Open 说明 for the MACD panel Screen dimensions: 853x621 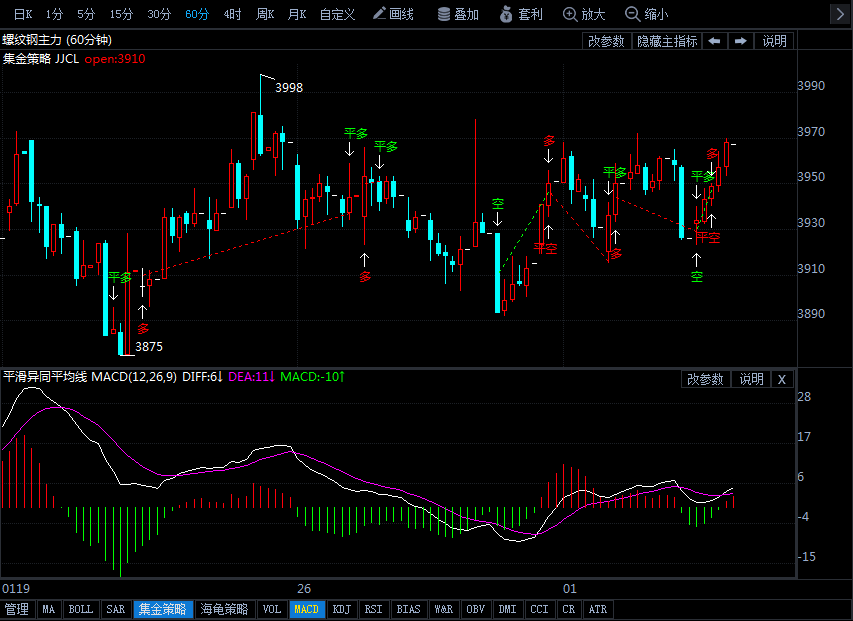click(x=750, y=379)
